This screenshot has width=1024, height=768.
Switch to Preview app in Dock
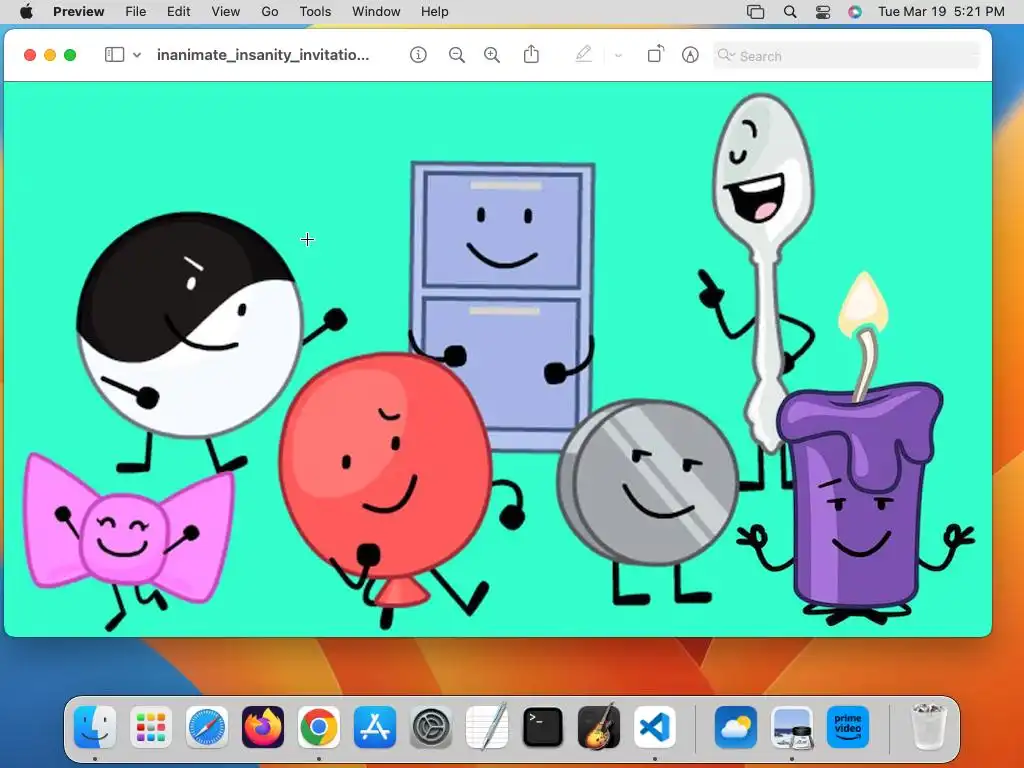pyautogui.click(x=792, y=727)
